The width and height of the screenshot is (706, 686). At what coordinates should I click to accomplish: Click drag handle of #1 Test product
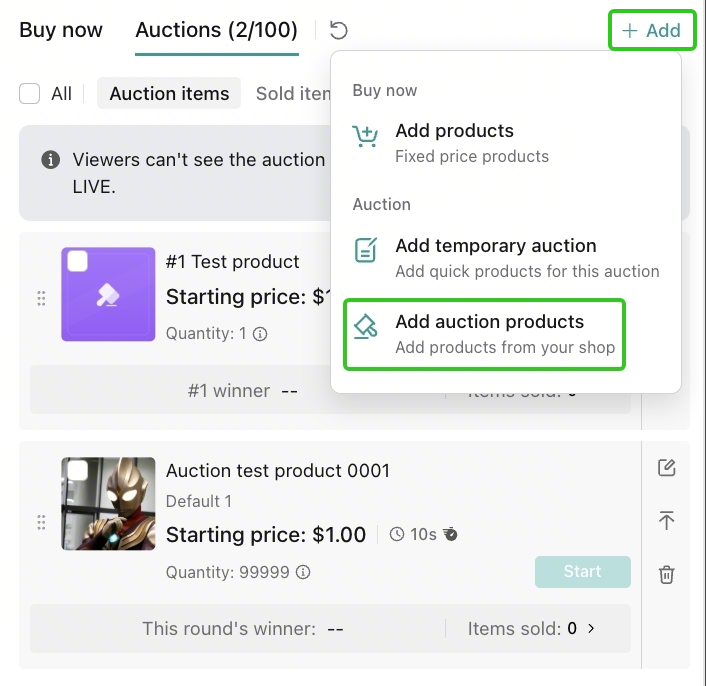[41, 298]
